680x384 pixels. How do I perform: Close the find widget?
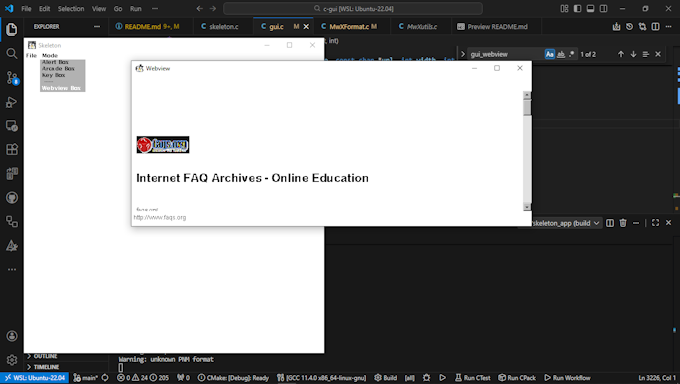coord(658,54)
